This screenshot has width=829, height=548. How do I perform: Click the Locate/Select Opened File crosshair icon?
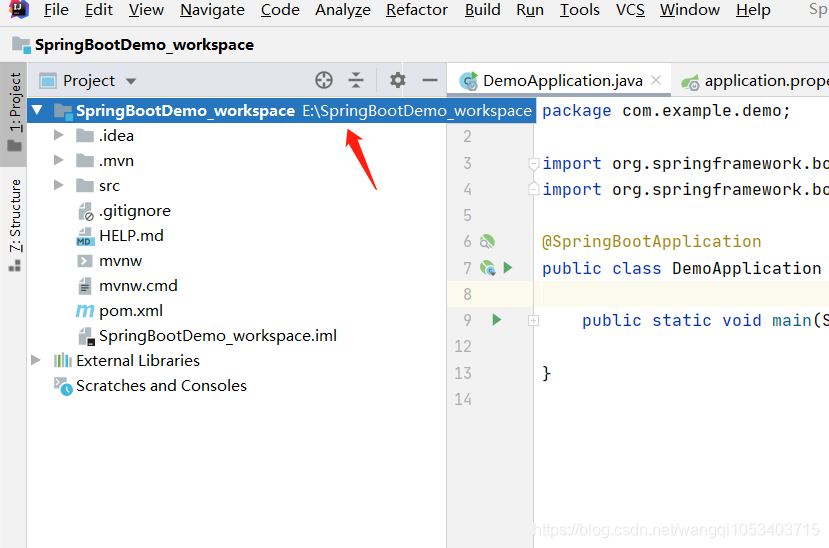click(324, 80)
